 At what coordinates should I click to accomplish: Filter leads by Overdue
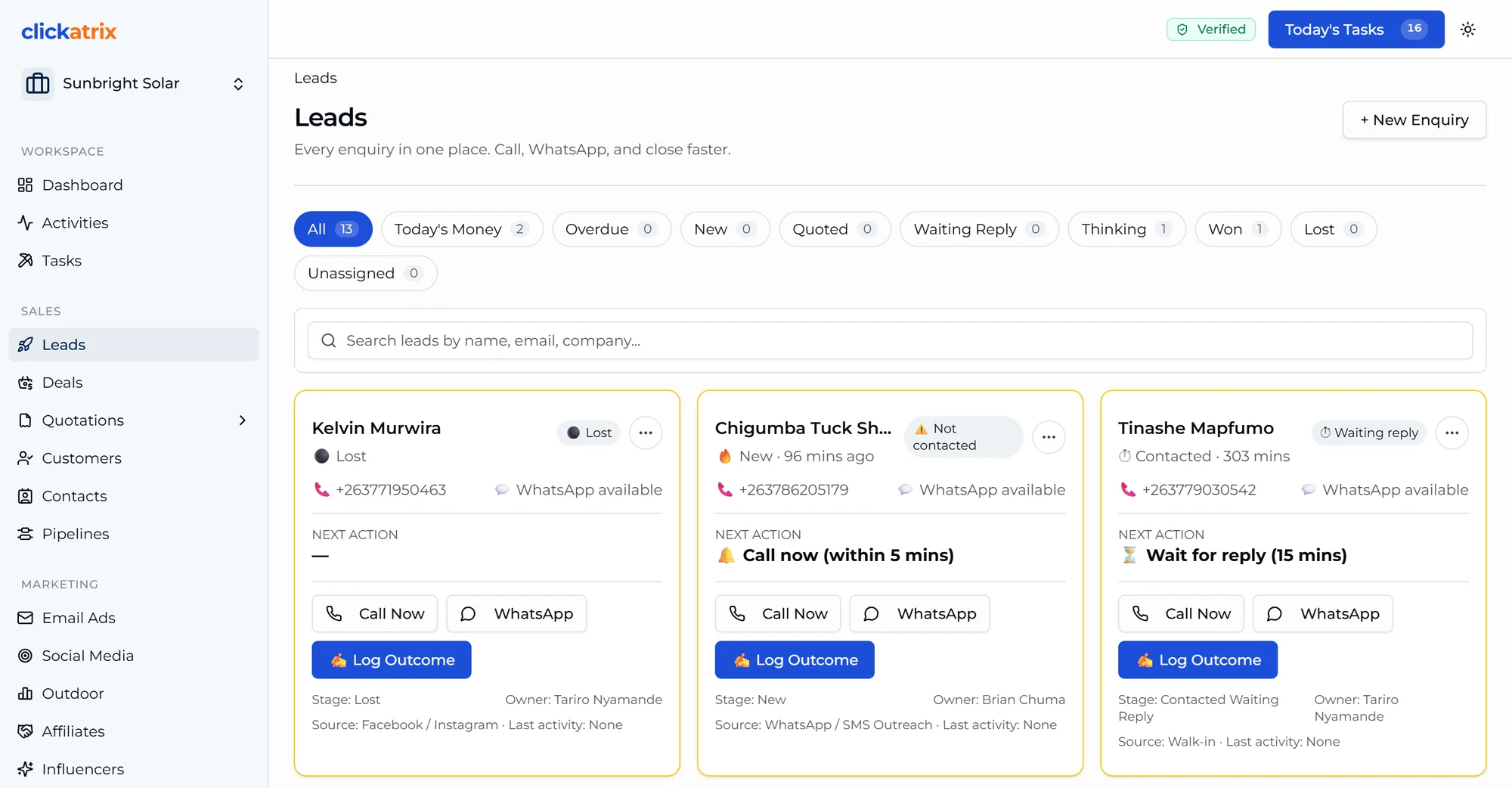[612, 229]
